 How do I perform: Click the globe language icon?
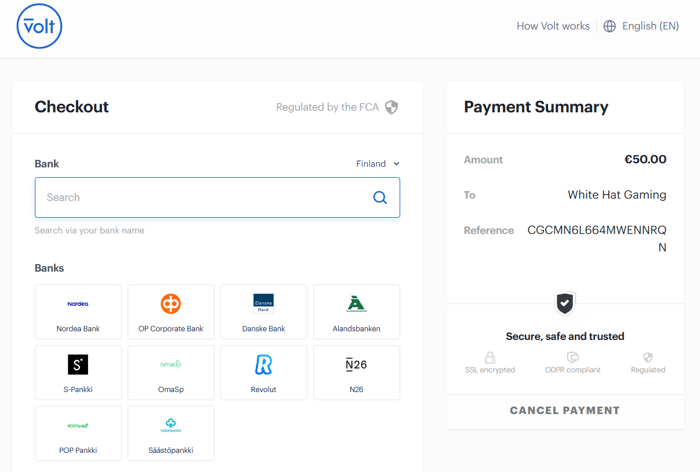tap(609, 26)
